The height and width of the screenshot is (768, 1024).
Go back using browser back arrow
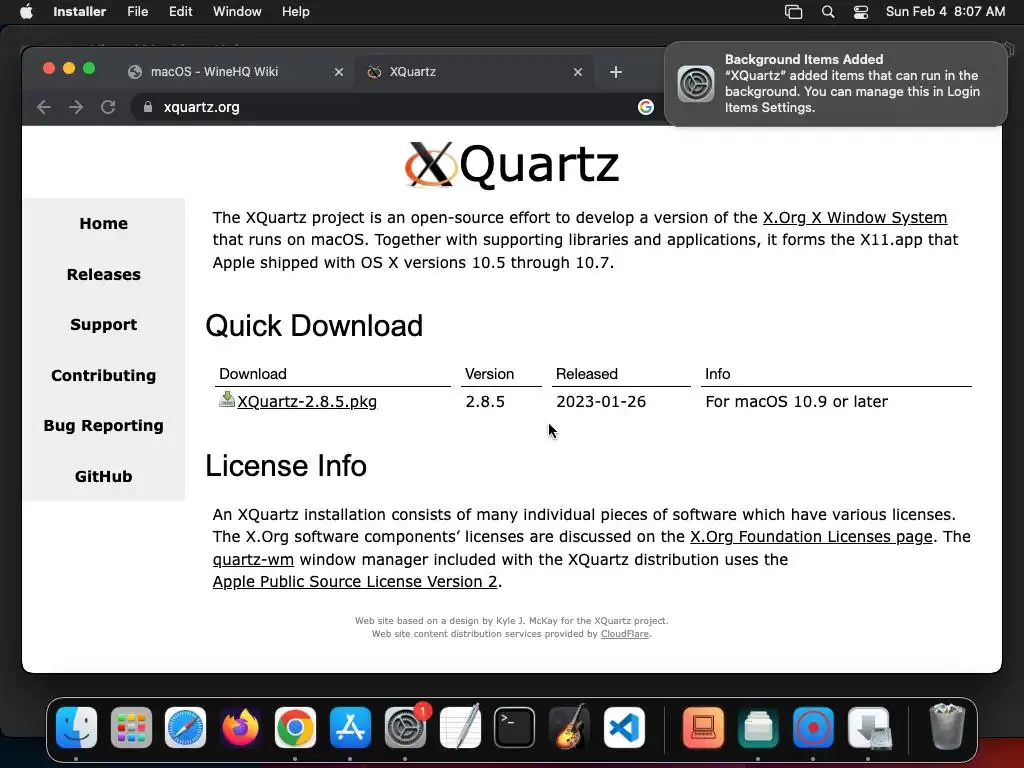coord(44,107)
